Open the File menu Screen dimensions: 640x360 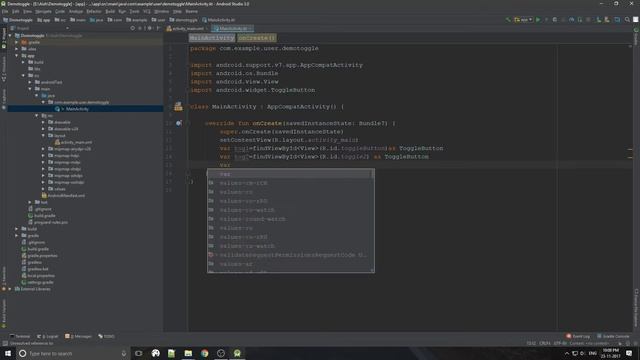click(x=5, y=11)
